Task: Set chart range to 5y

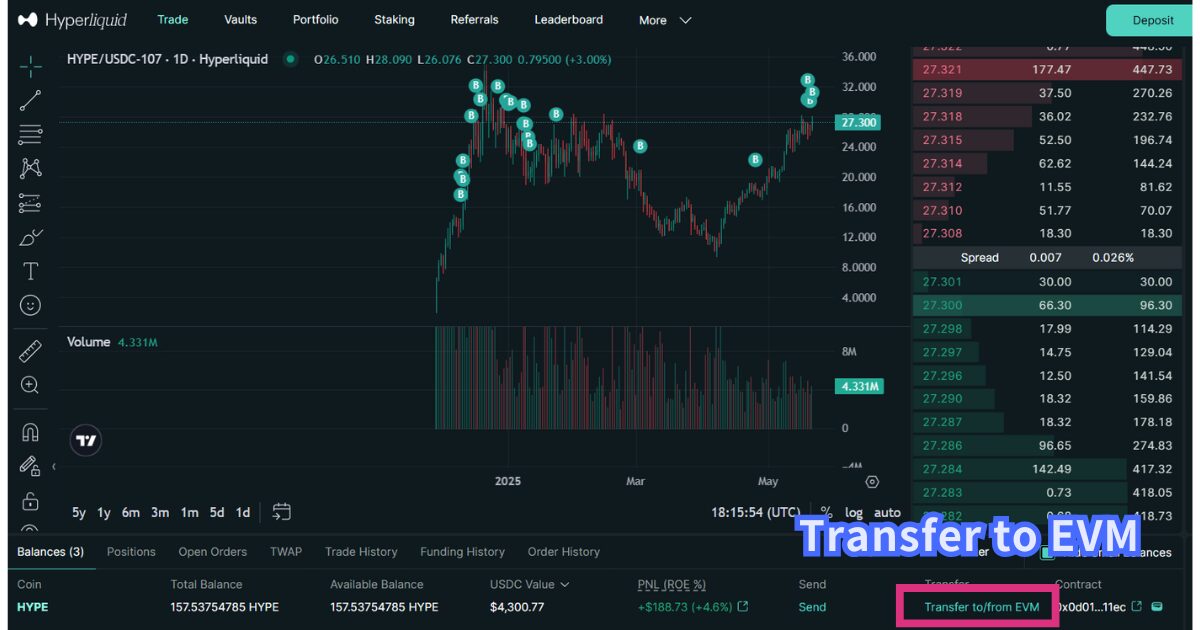Action: pos(79,512)
